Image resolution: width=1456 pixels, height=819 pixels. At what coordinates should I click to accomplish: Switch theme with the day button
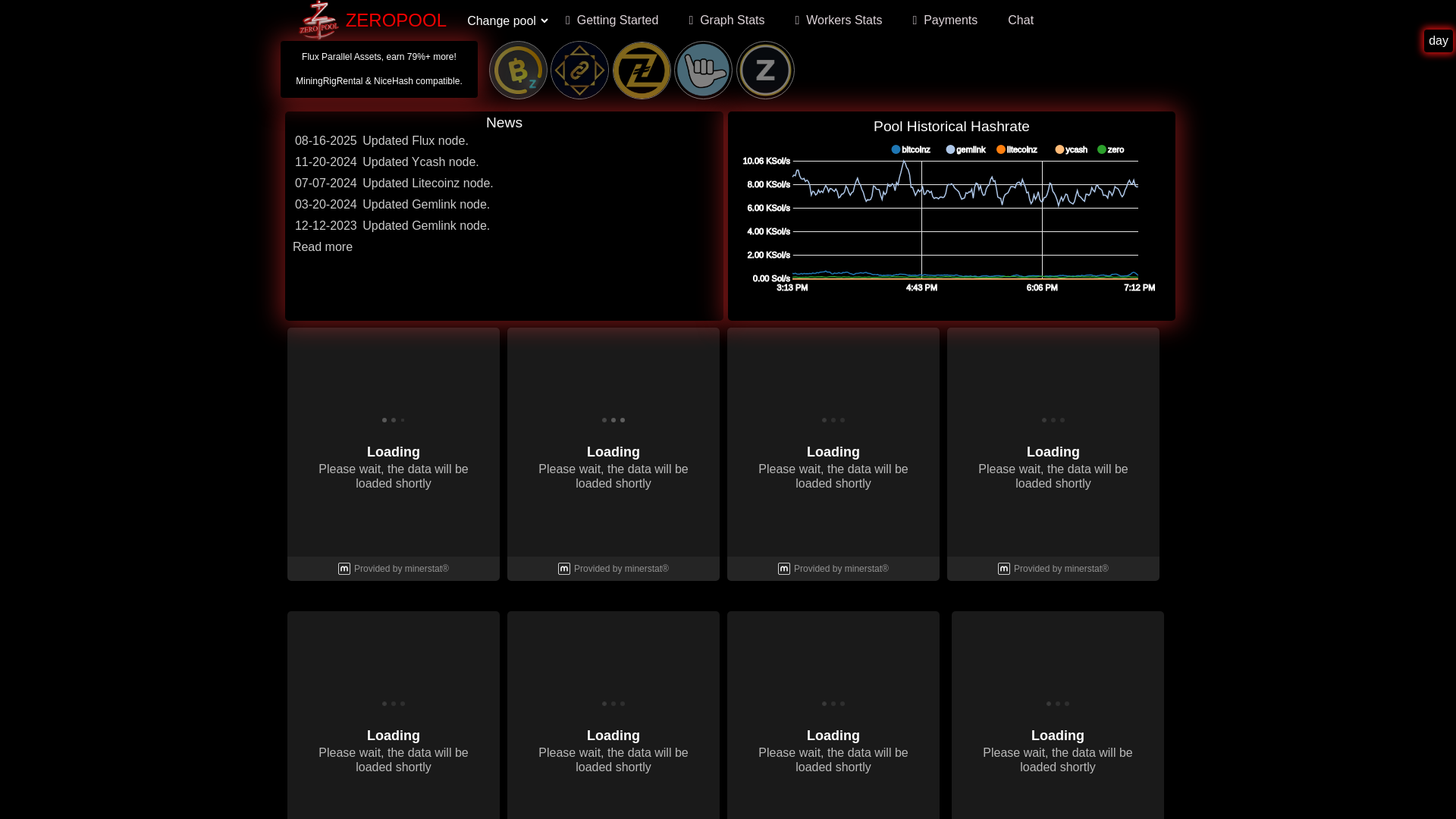[1438, 41]
